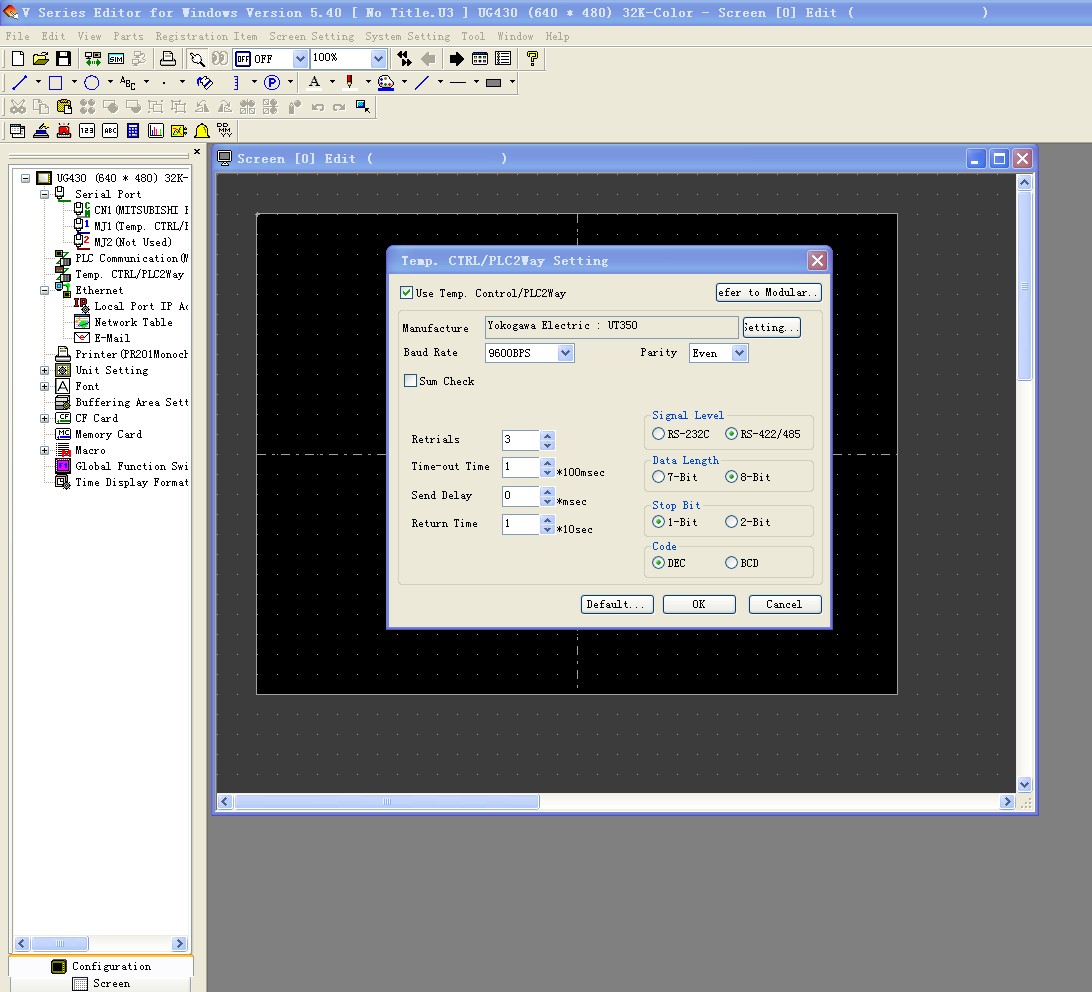Click the yellow question mark help icon
Image resolution: width=1092 pixels, height=992 pixels.
pyautogui.click(x=532, y=59)
